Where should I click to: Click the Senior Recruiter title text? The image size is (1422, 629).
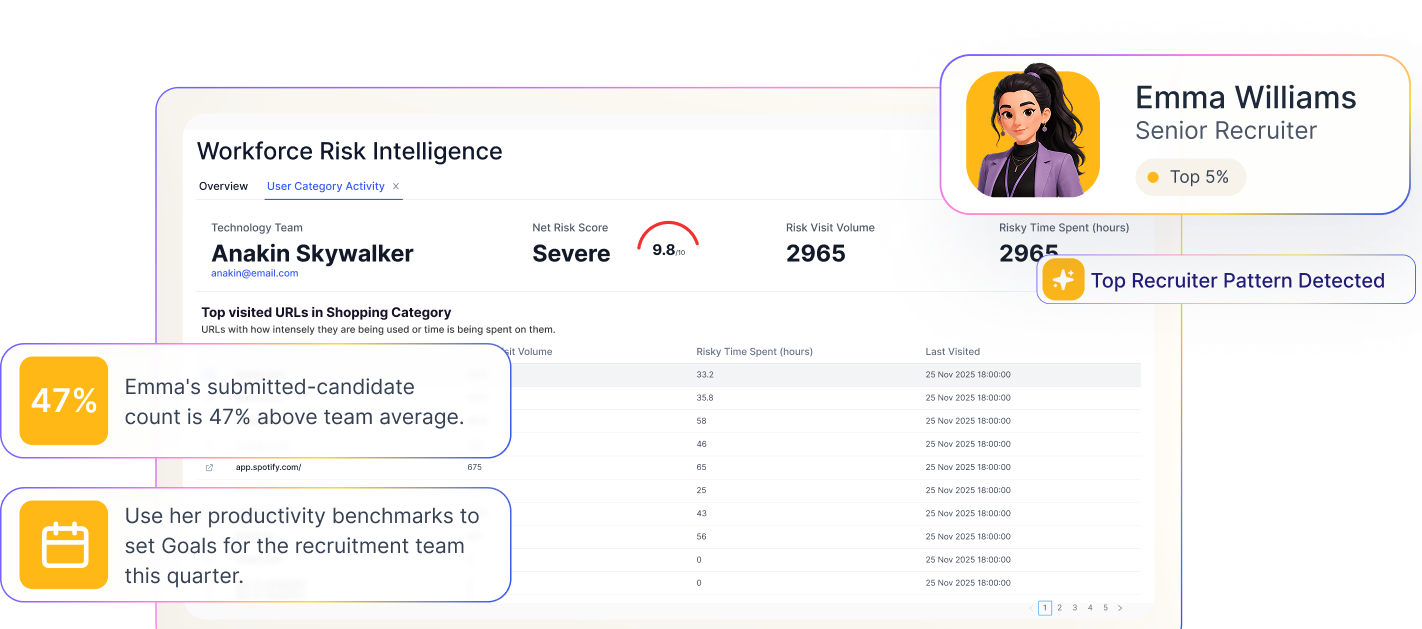click(x=1226, y=131)
